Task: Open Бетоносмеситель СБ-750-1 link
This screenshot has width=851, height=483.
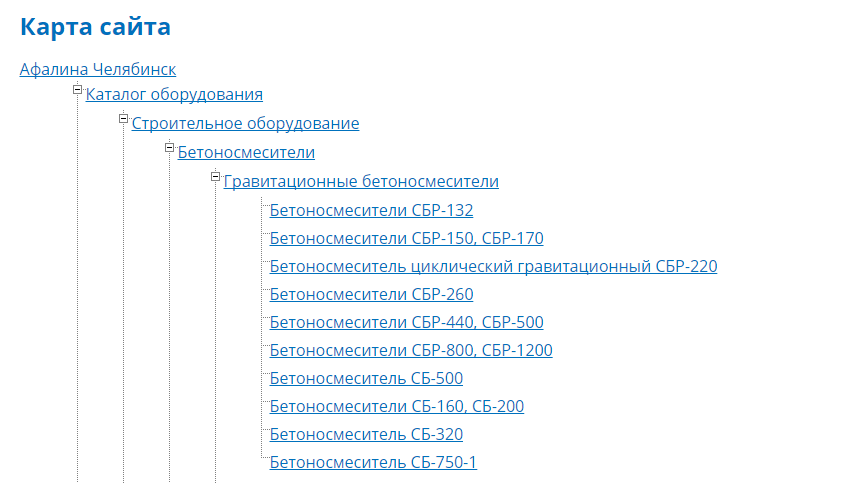Action: point(373,462)
